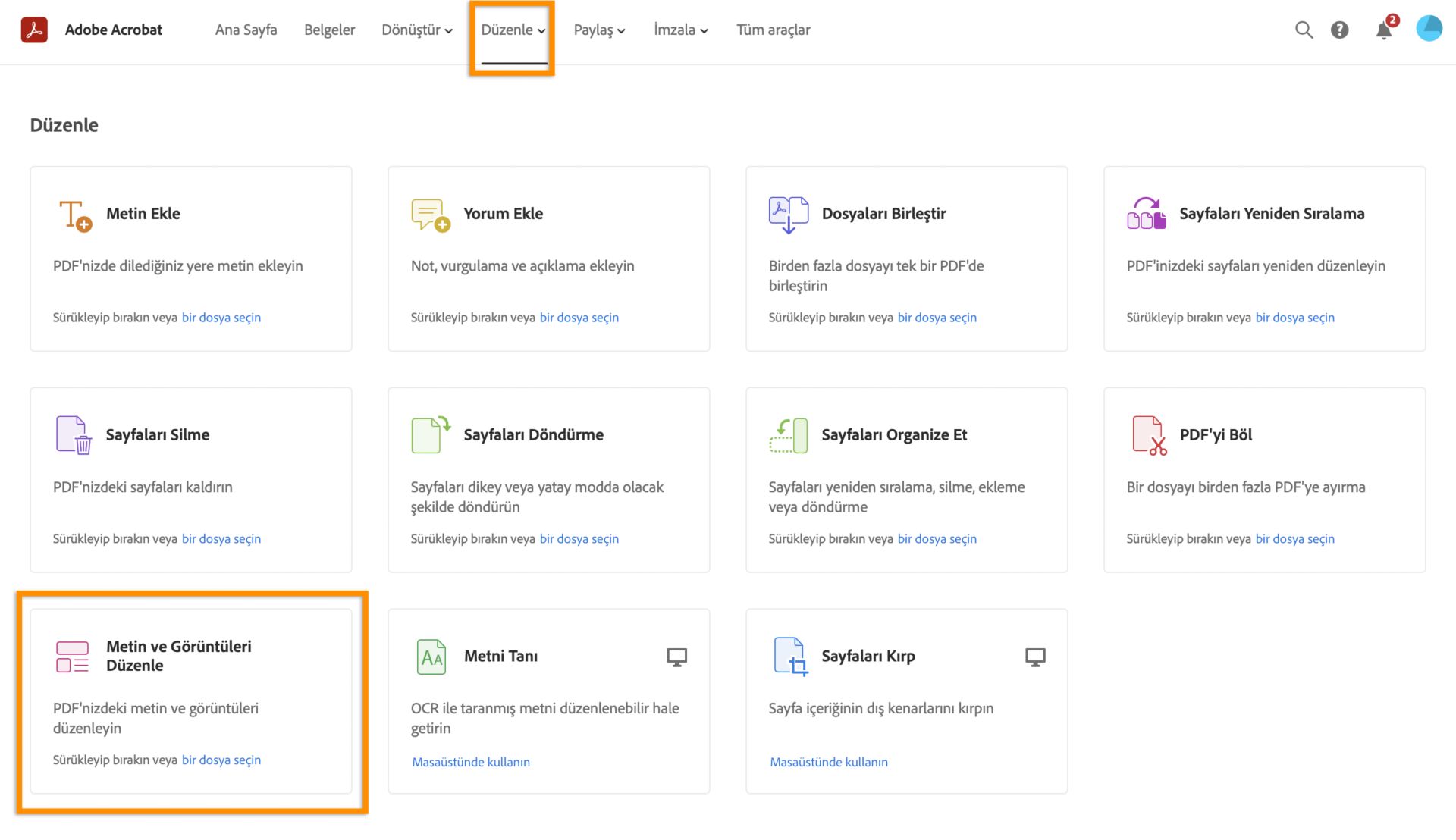
Task: Click the Metin Ekle tool icon
Action: (74, 215)
